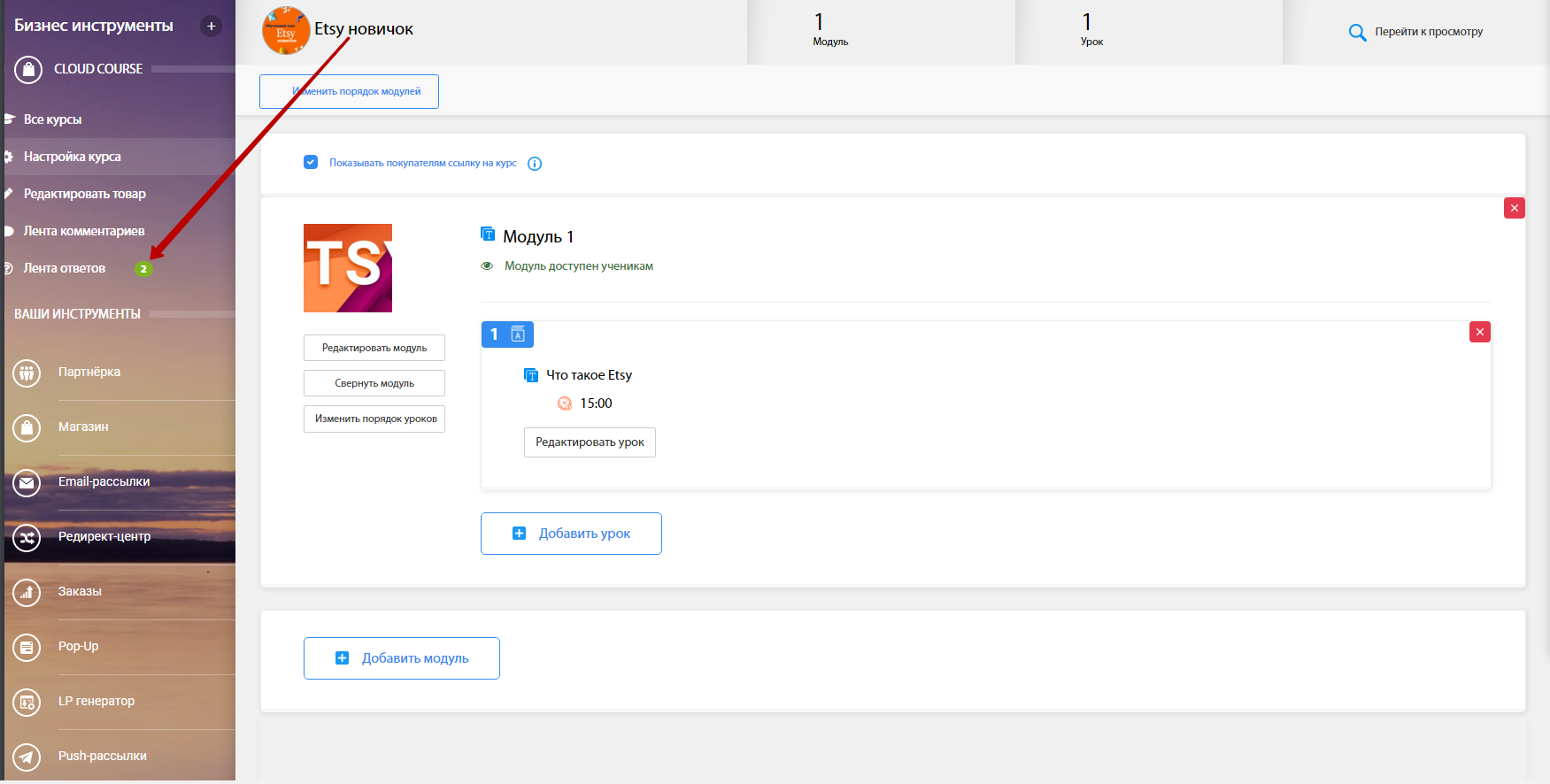This screenshot has width=1550, height=784.
Task: Click the clock icon beside 15:00
Action: tap(565, 404)
